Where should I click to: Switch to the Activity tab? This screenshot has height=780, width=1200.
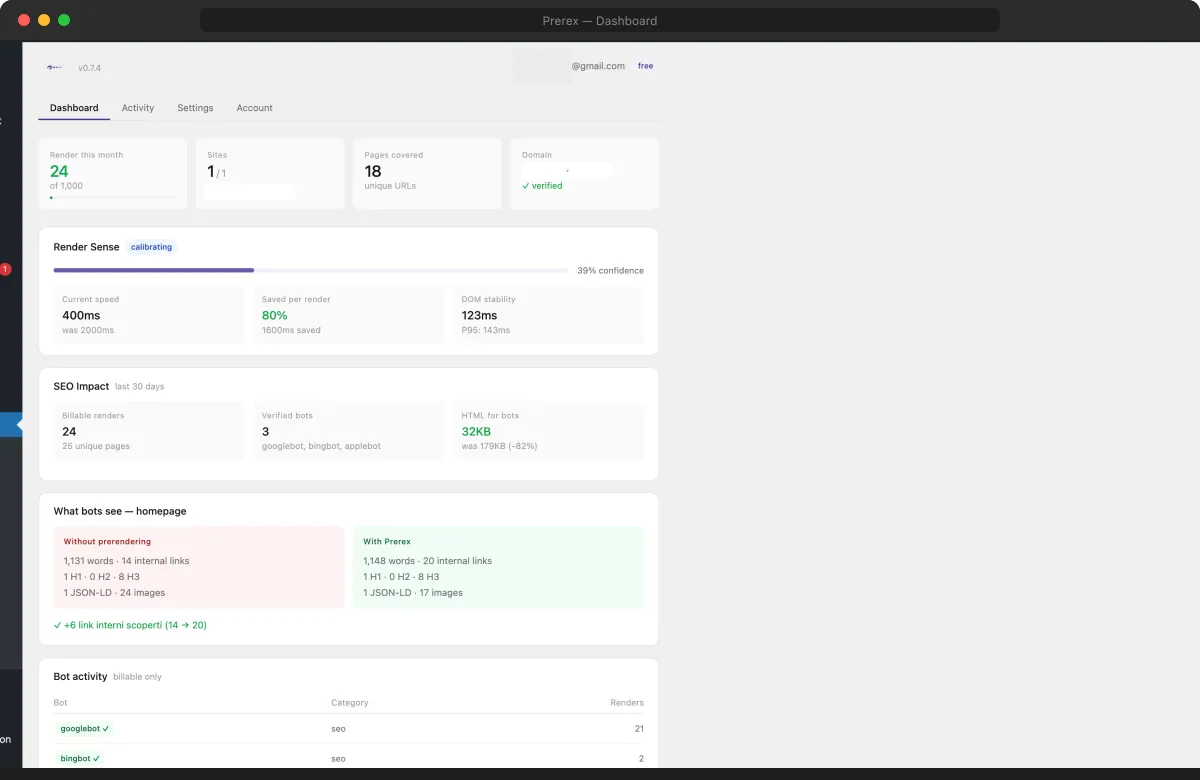pyautogui.click(x=138, y=107)
